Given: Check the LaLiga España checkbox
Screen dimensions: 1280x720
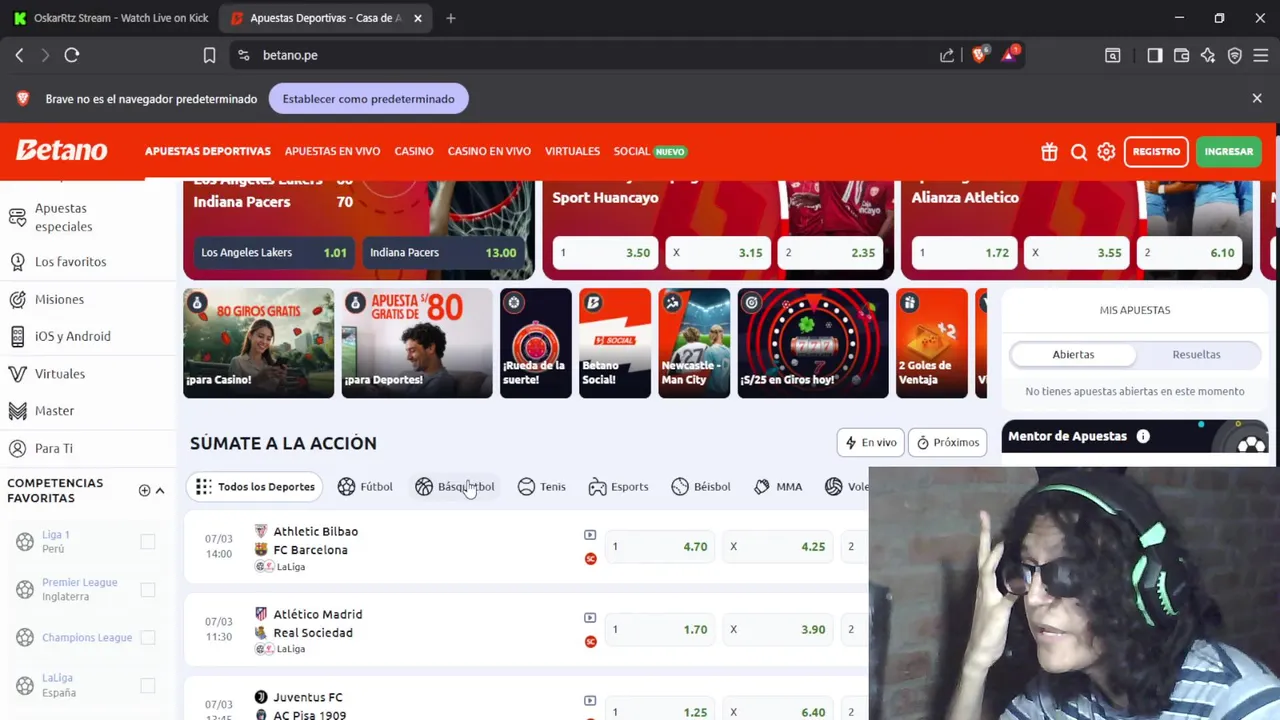Looking at the screenshot, I should tap(148, 686).
